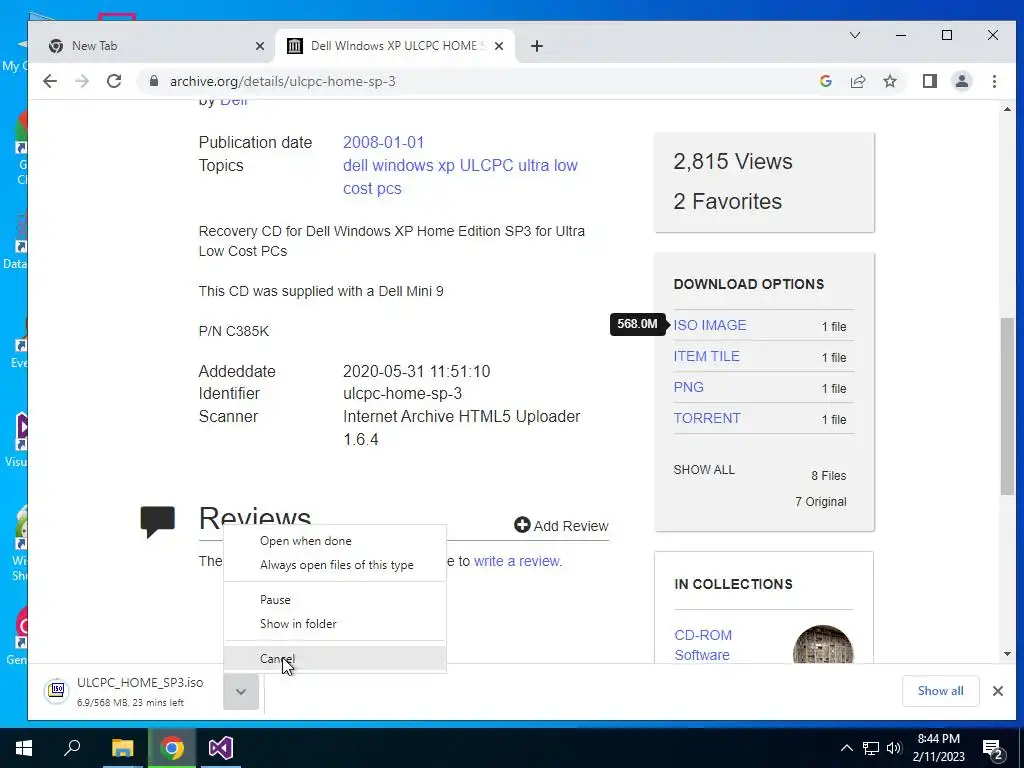This screenshot has height=768, width=1024.
Task: Open the CD-ROM Software collection link
Action: [x=703, y=645]
